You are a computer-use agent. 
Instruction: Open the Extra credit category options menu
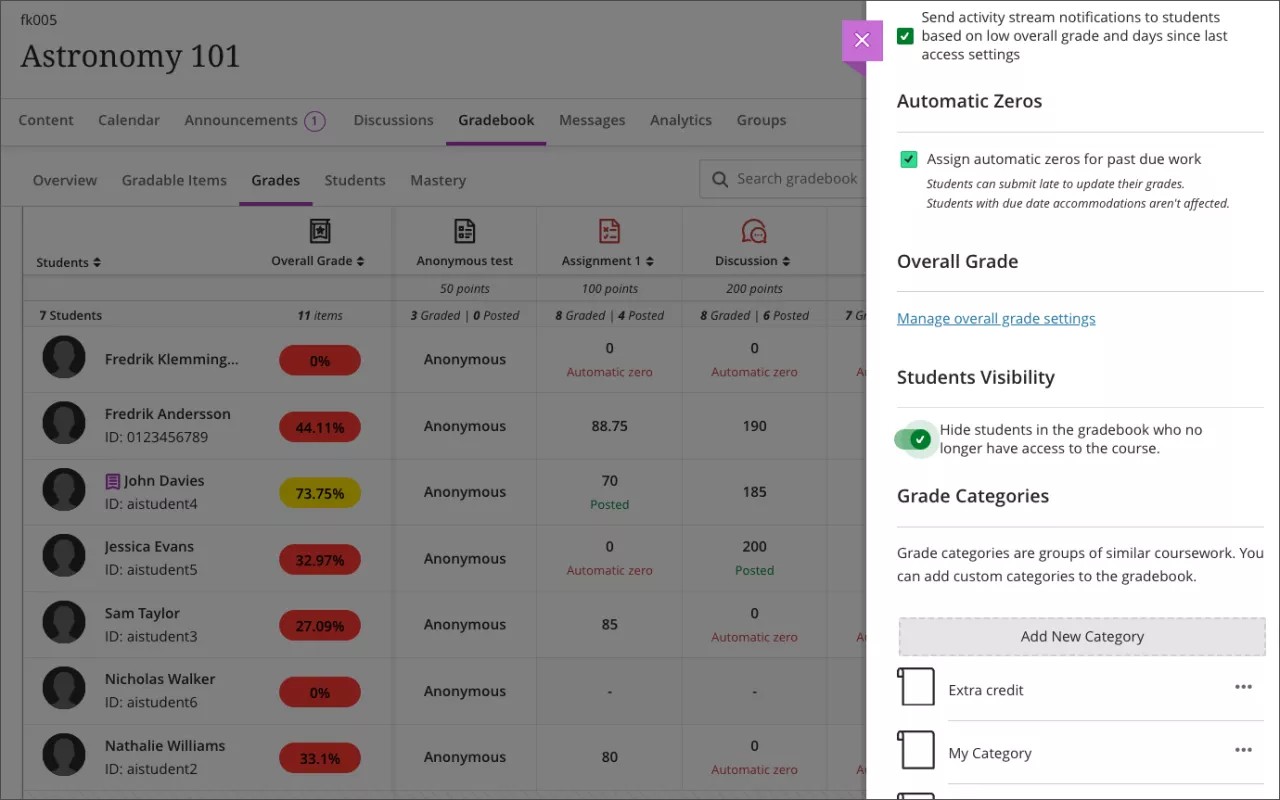(x=1243, y=686)
